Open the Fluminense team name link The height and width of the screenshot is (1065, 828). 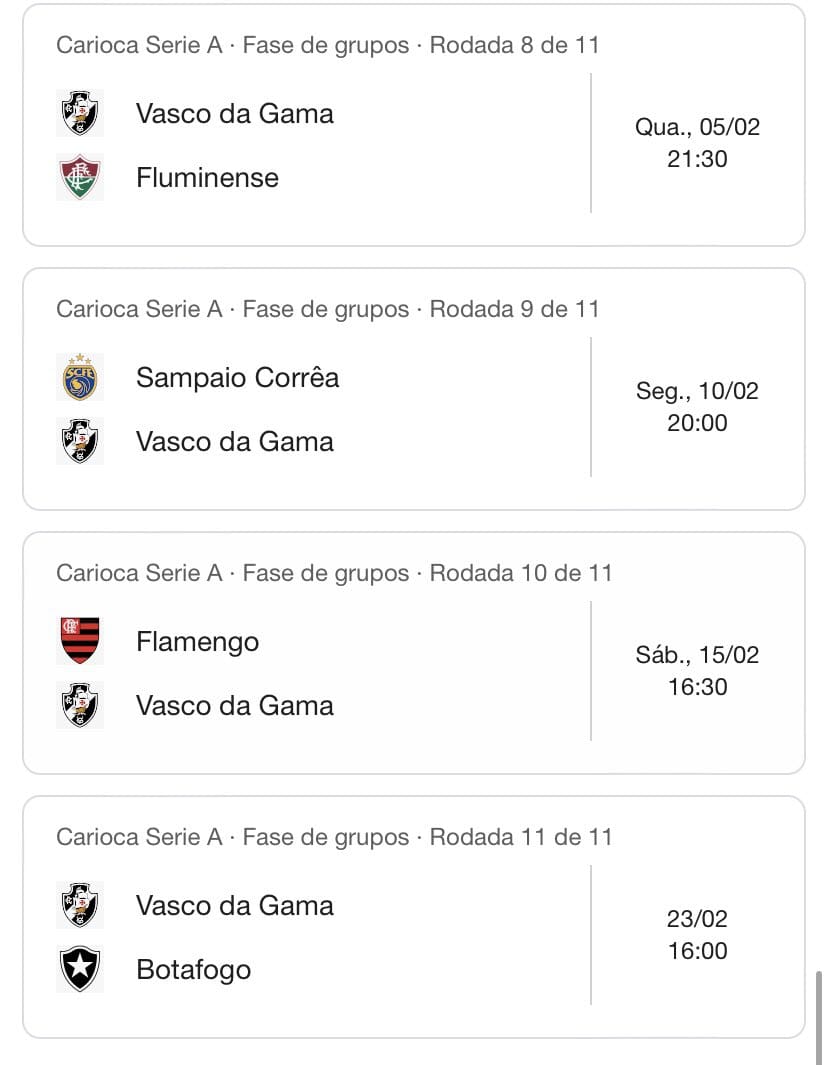[x=207, y=177]
